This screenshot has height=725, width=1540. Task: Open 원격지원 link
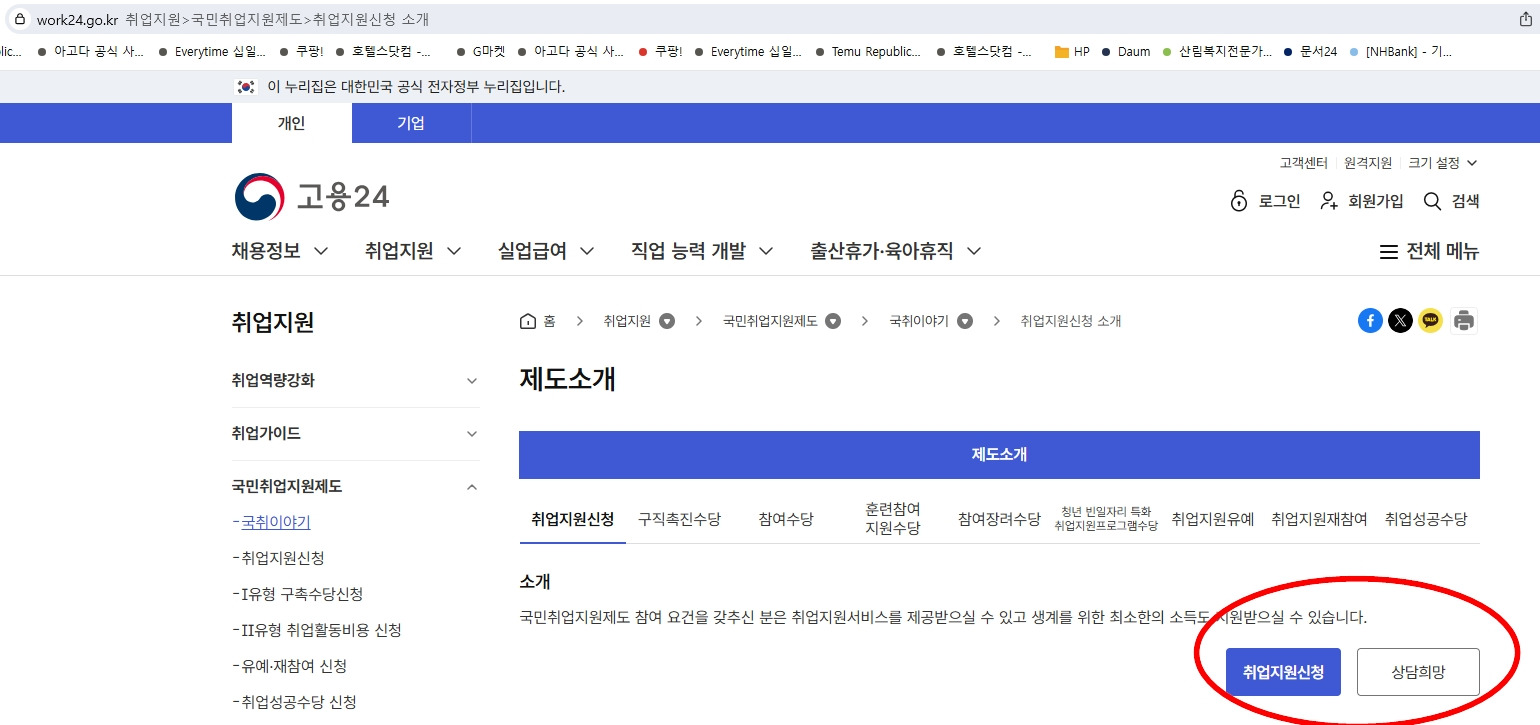coord(1368,163)
